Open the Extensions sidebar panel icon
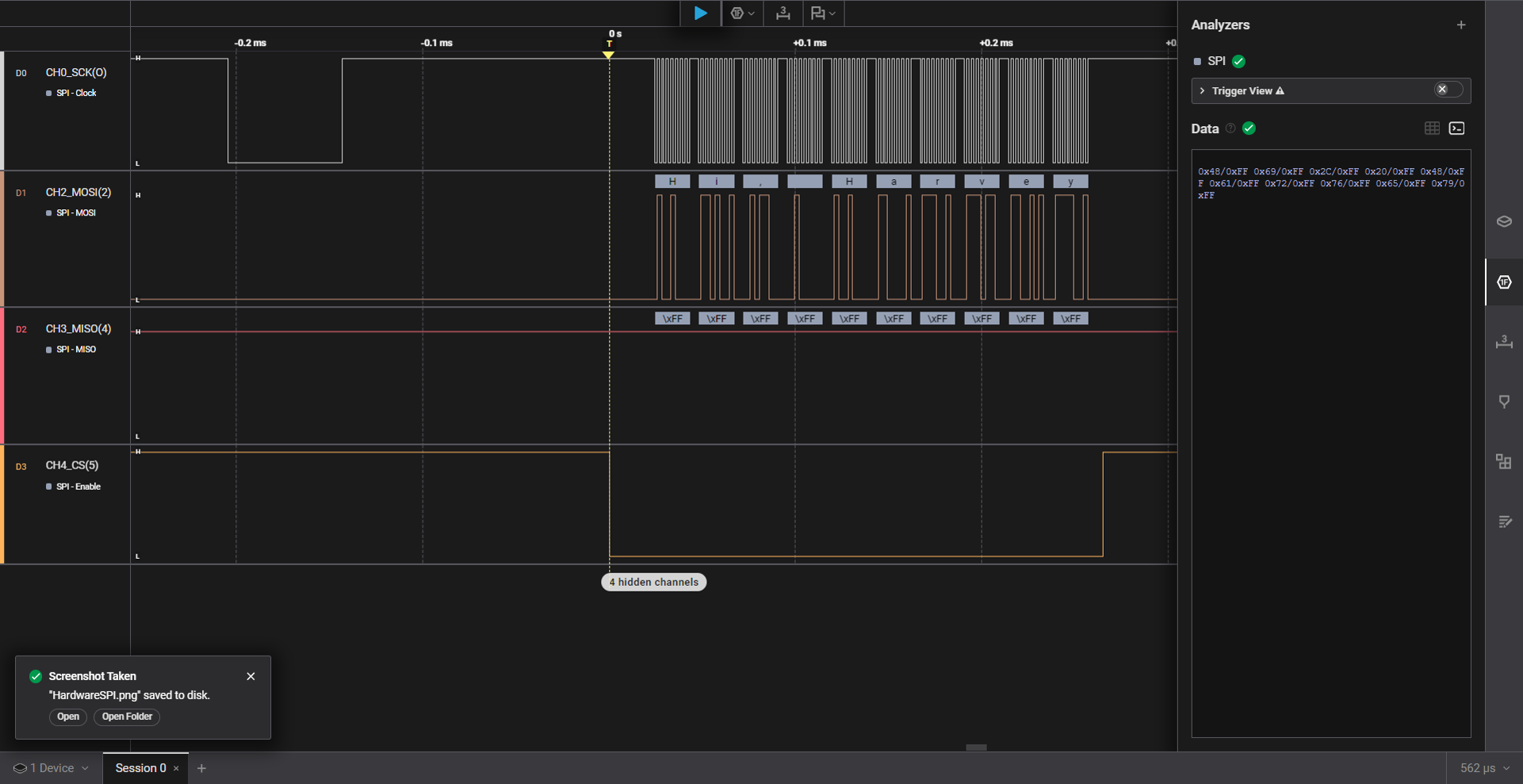Image resolution: width=1523 pixels, height=784 pixels. 1504,461
